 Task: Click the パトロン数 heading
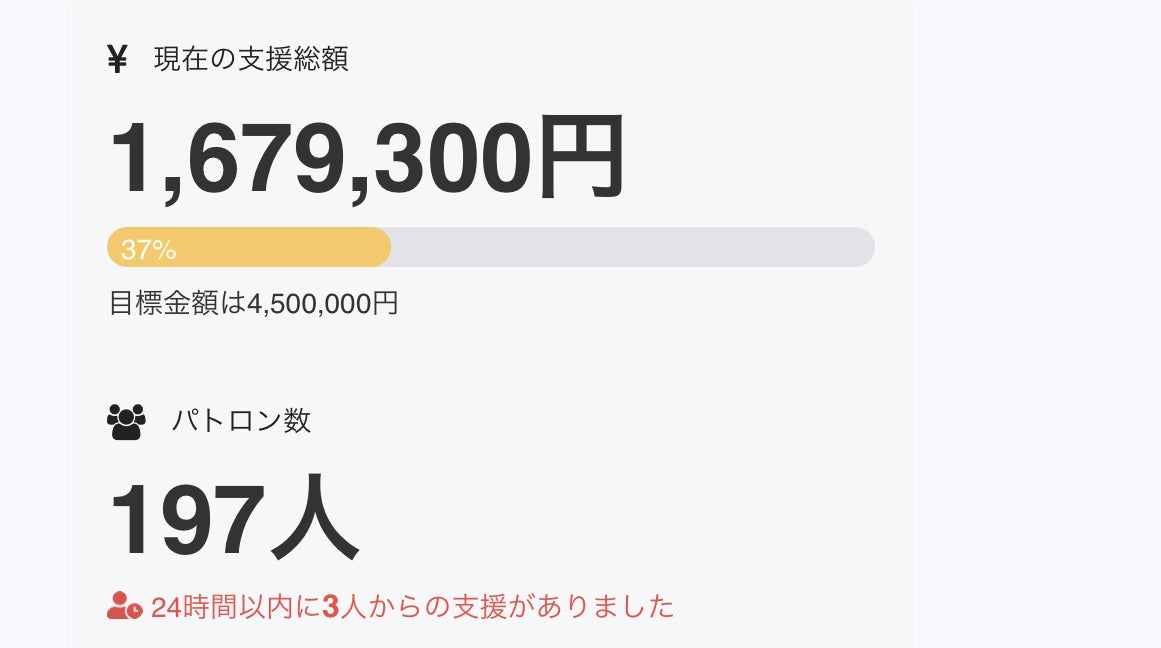click(241, 421)
